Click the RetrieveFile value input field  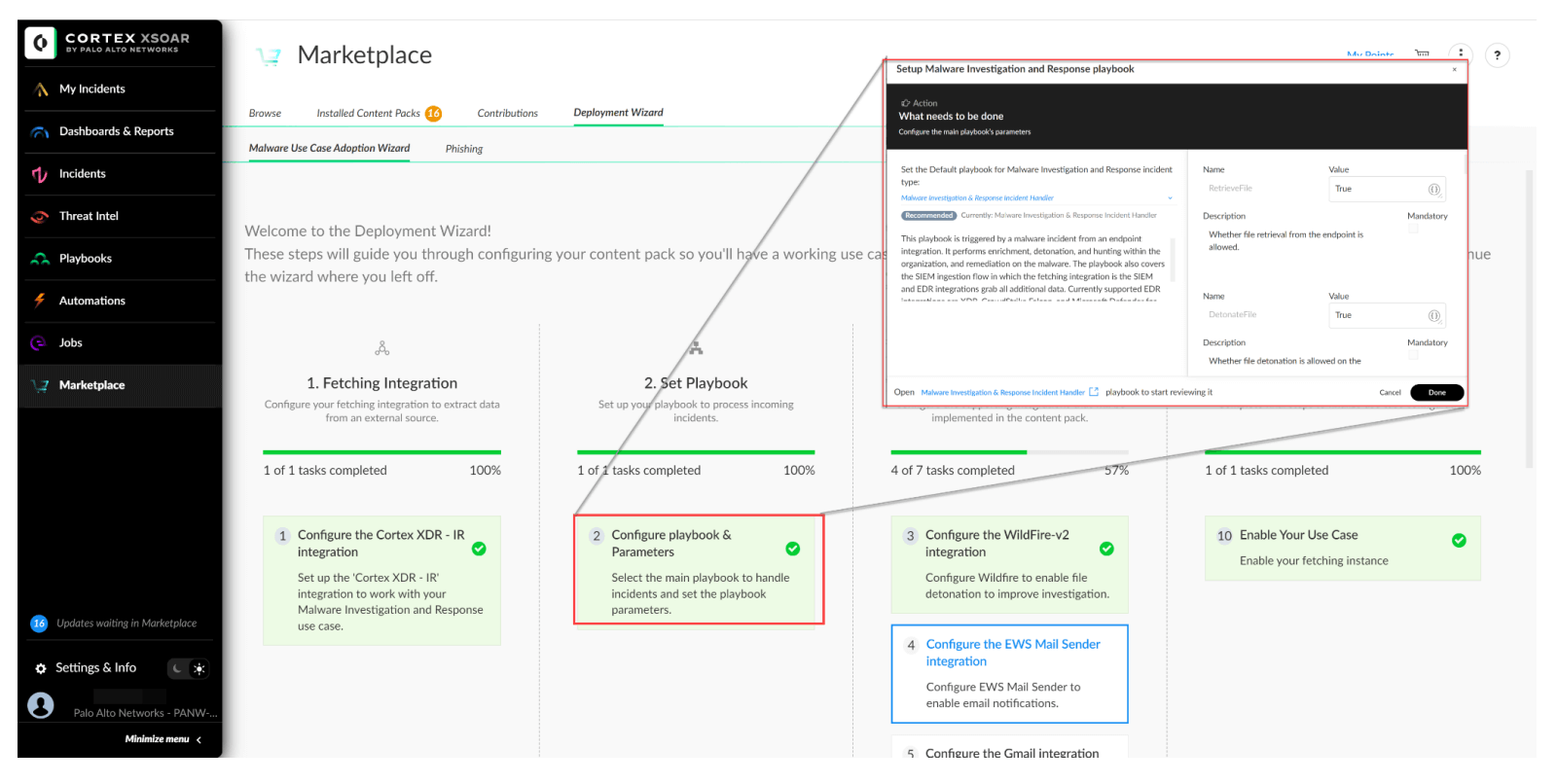point(1377,189)
